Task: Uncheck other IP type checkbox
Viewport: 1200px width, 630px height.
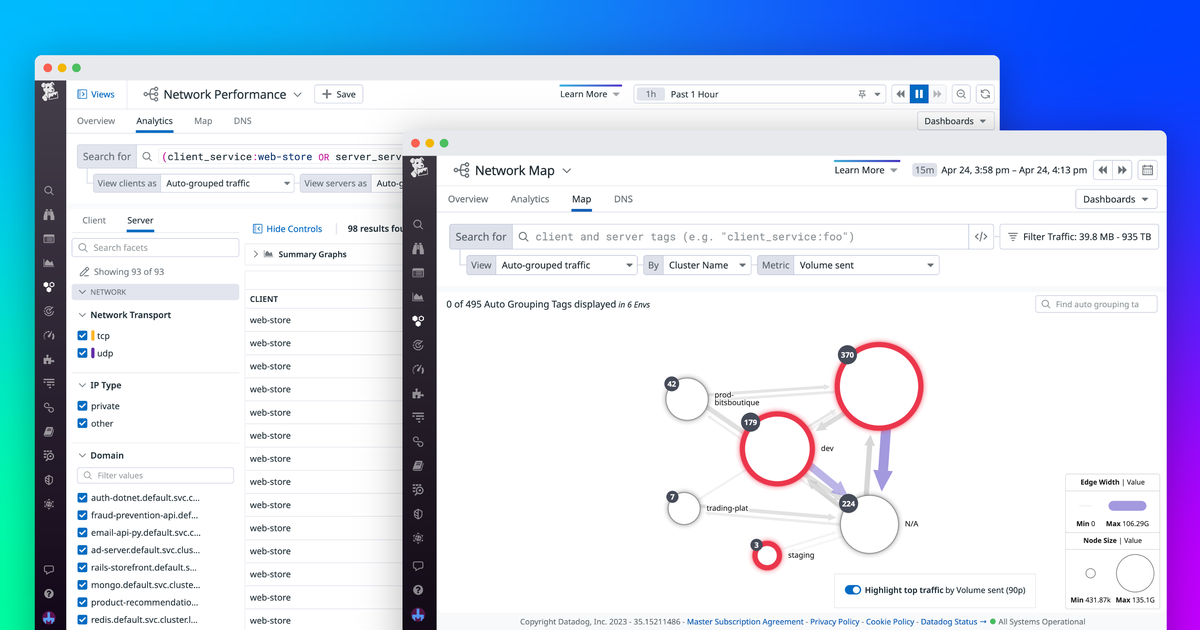Action: coord(83,423)
